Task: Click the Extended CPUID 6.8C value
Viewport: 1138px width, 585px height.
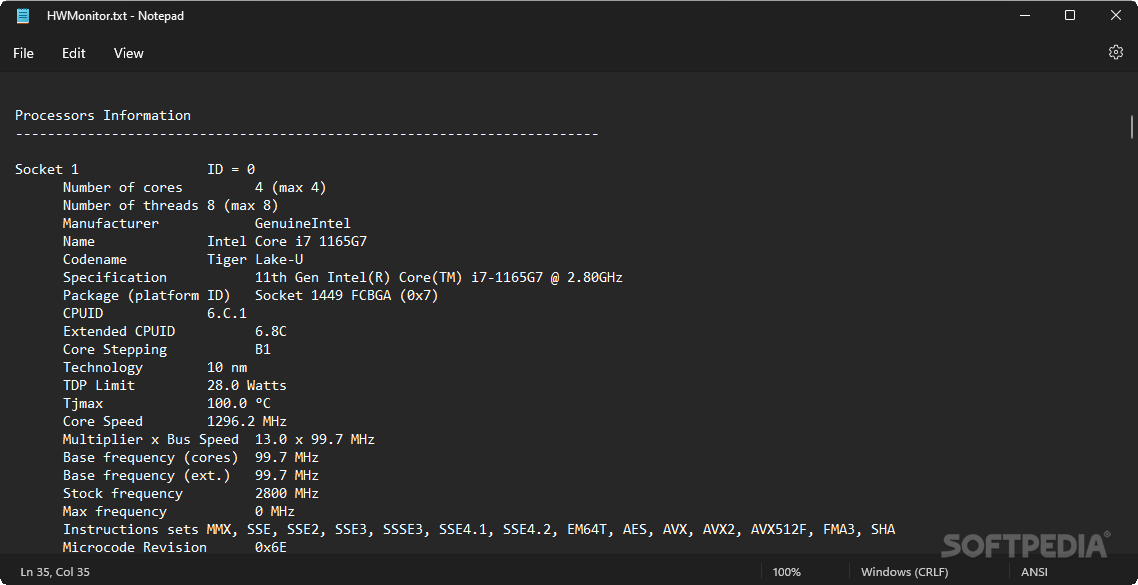Action: 271,332
